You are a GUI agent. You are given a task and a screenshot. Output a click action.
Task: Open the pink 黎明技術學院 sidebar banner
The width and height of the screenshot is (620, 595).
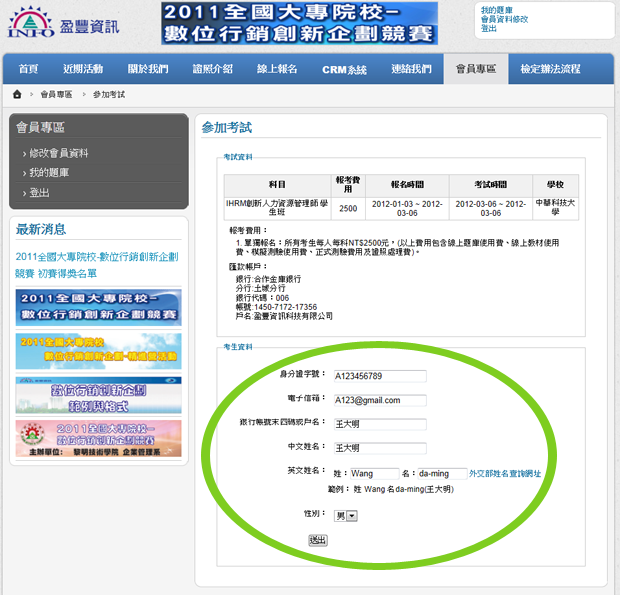click(98, 438)
